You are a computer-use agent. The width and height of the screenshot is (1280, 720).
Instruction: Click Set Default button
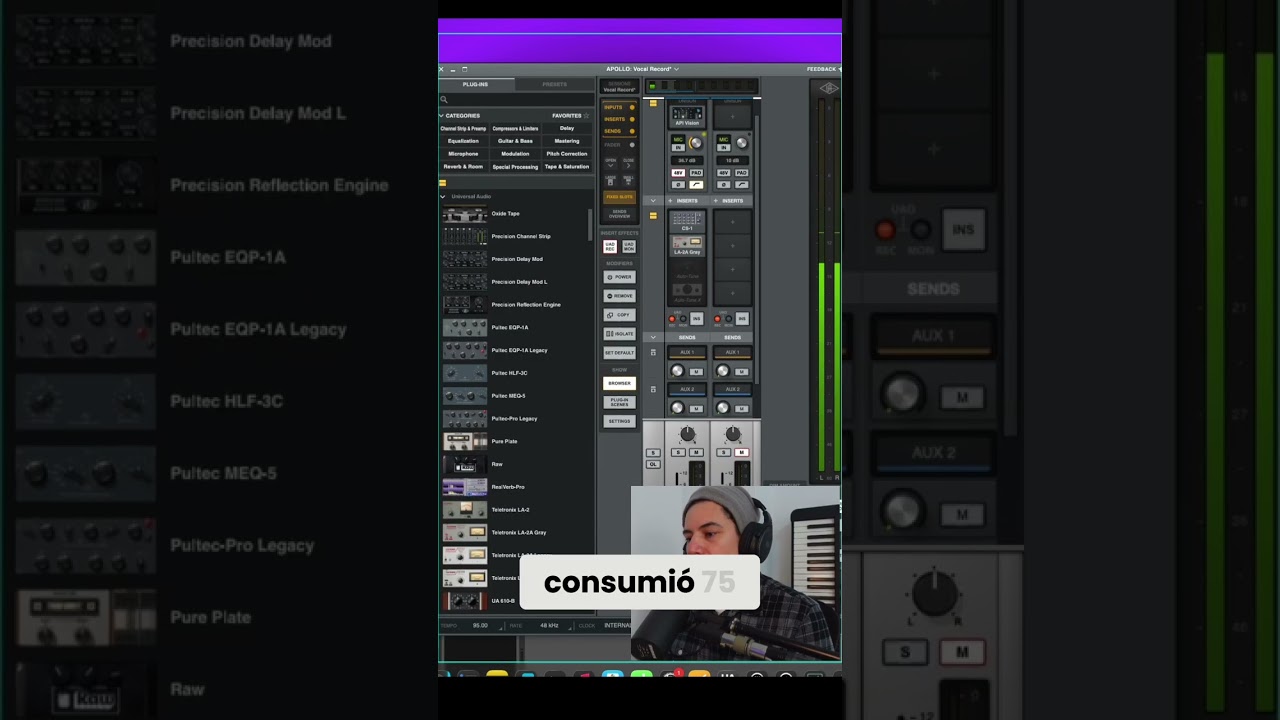click(619, 353)
